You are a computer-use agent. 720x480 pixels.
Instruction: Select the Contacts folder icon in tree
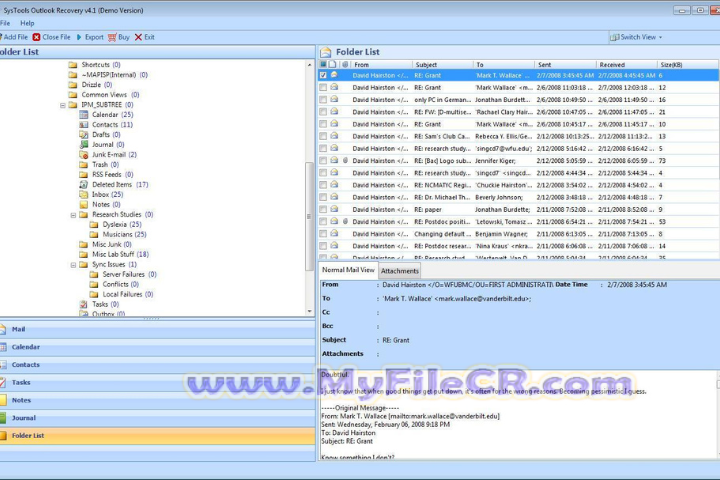(x=84, y=124)
